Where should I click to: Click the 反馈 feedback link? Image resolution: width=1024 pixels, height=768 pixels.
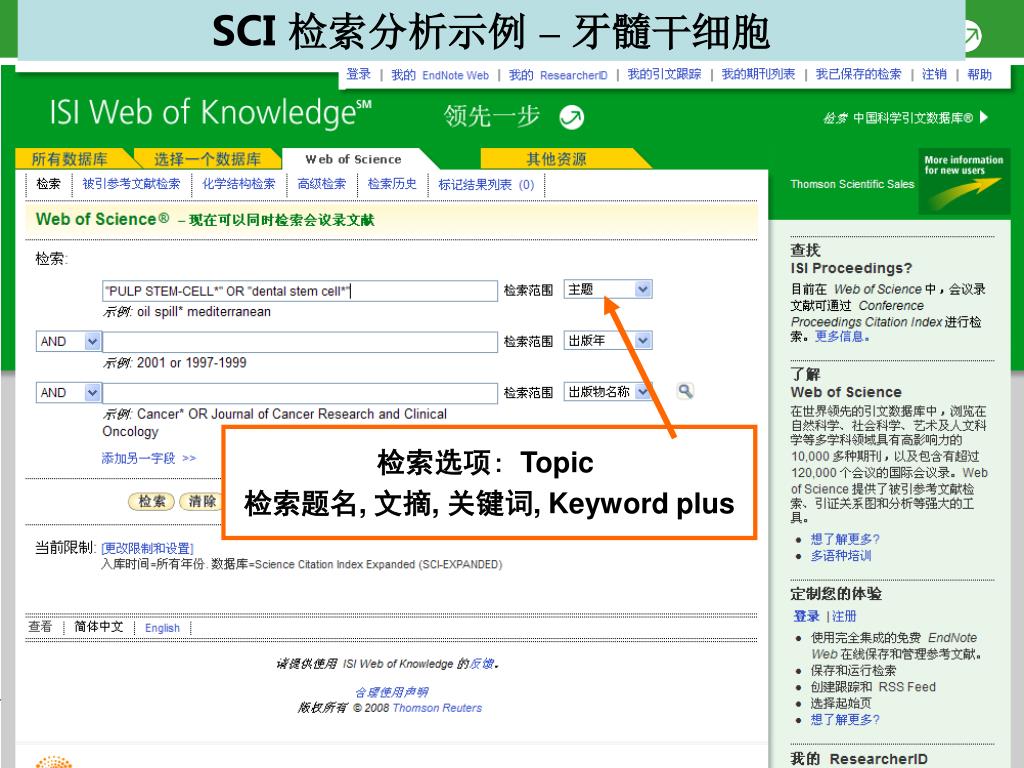pyautogui.click(x=481, y=664)
